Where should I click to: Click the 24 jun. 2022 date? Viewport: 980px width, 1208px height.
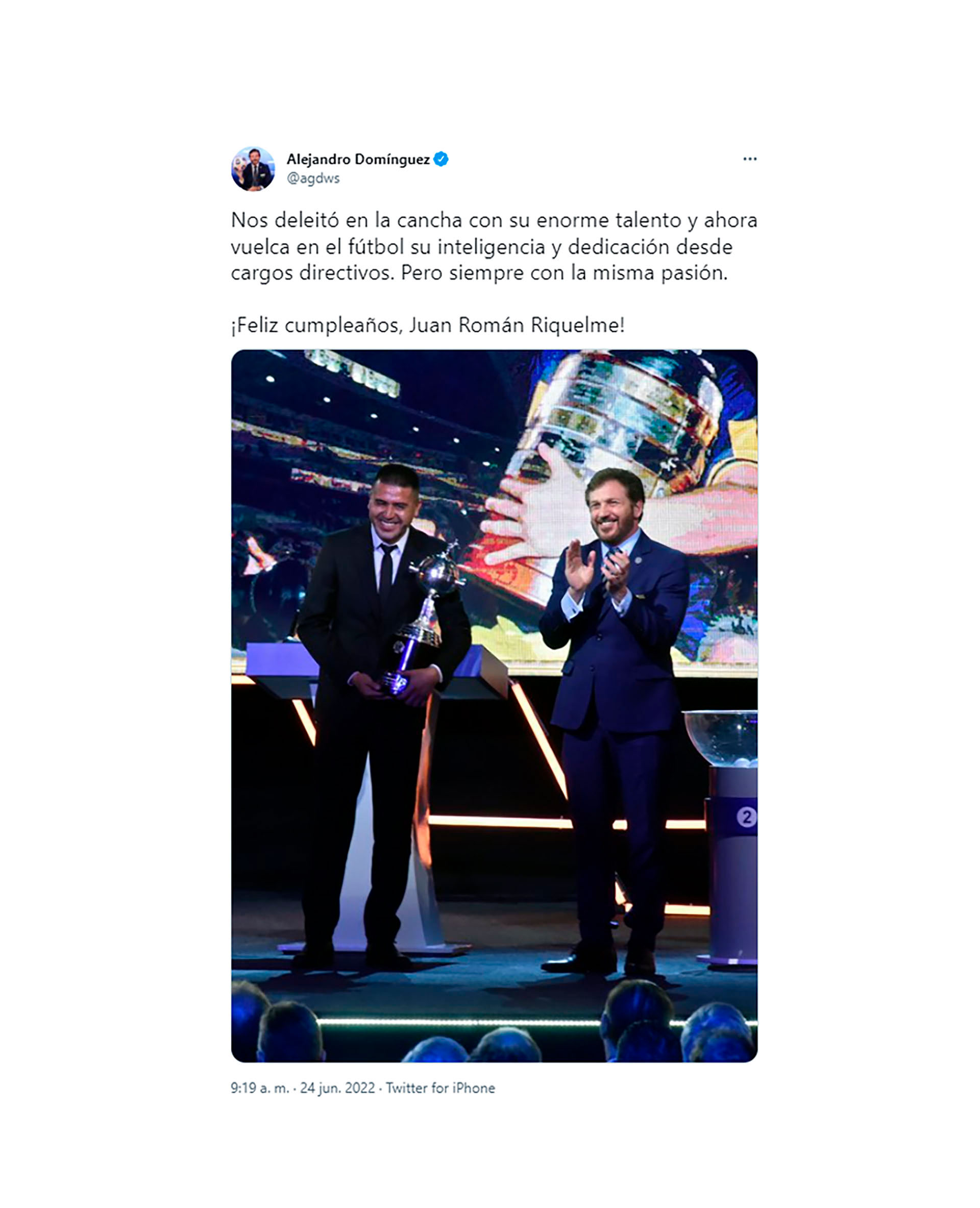(x=337, y=1089)
